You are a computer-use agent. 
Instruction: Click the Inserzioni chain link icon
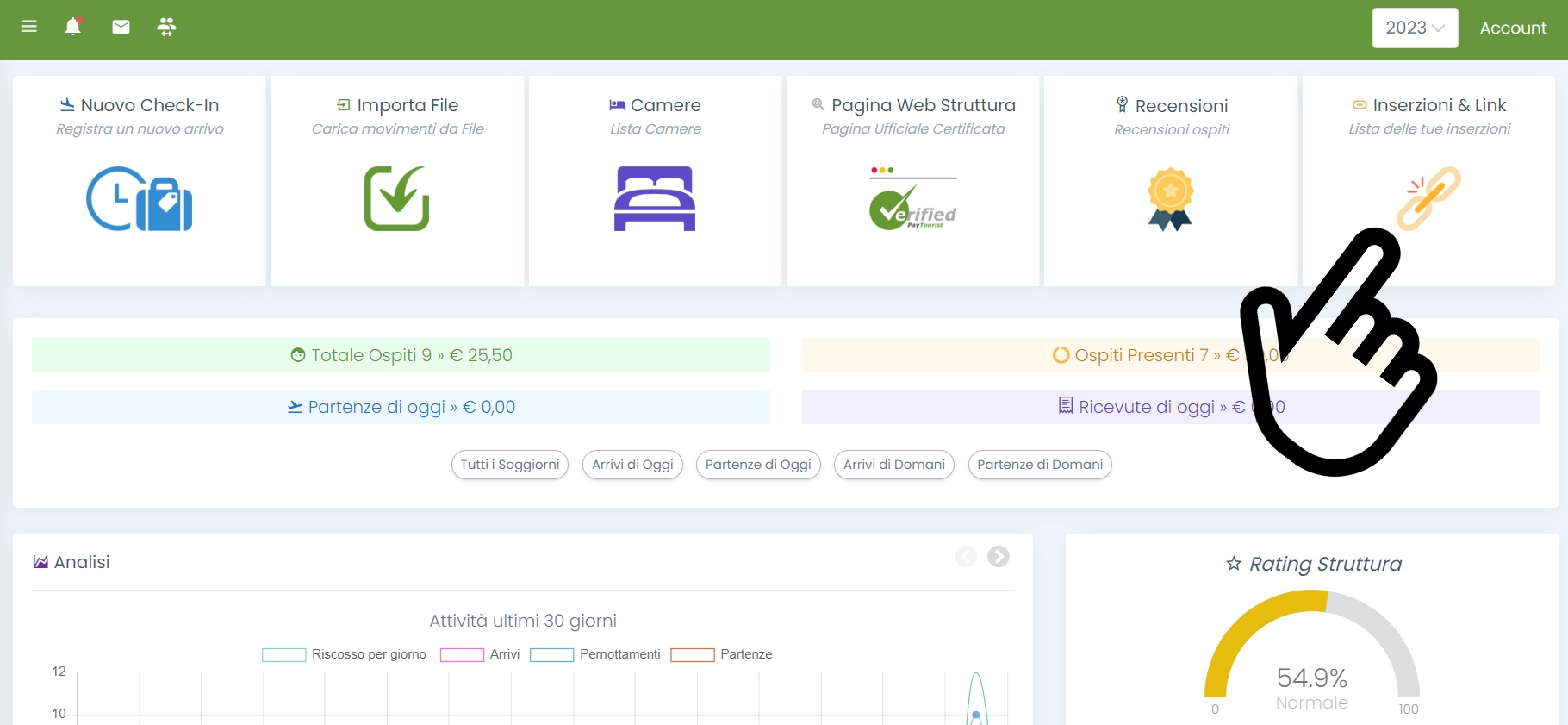[x=1428, y=198]
